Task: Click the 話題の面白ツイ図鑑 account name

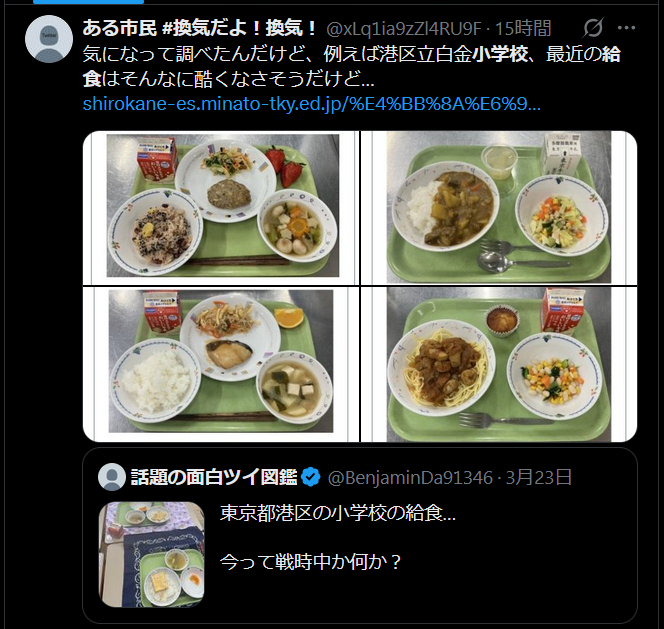Action: pyautogui.click(x=214, y=477)
